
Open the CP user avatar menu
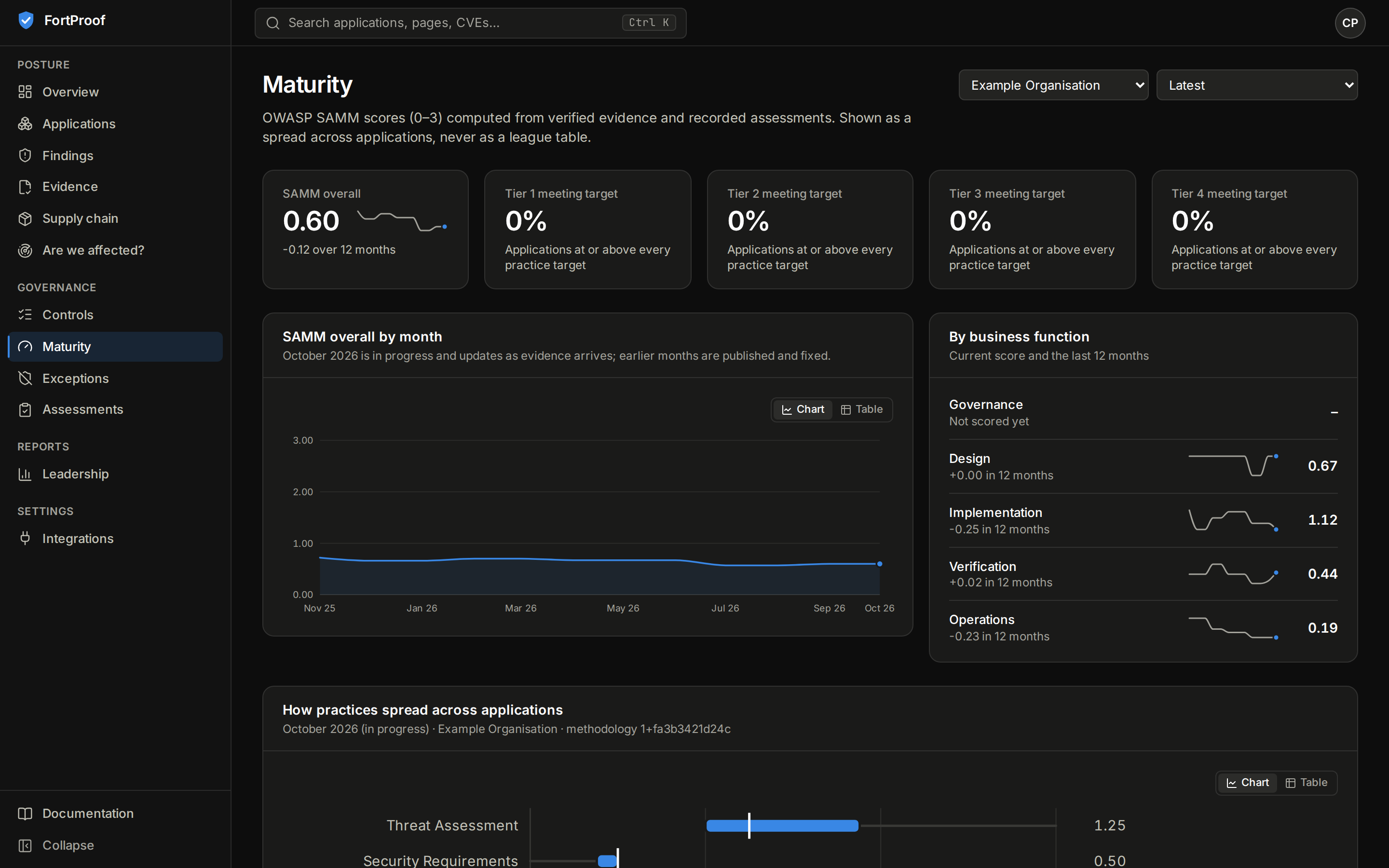click(x=1350, y=23)
